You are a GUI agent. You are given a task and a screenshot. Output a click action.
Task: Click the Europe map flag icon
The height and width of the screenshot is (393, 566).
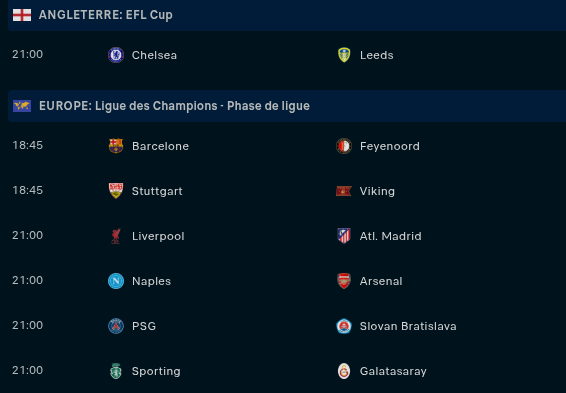[22, 106]
